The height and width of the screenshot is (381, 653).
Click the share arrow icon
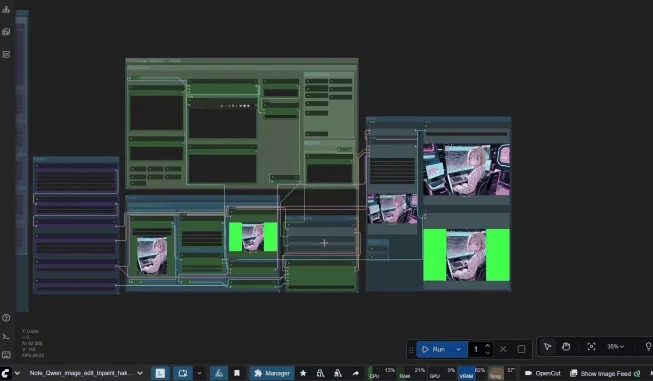[356, 373]
